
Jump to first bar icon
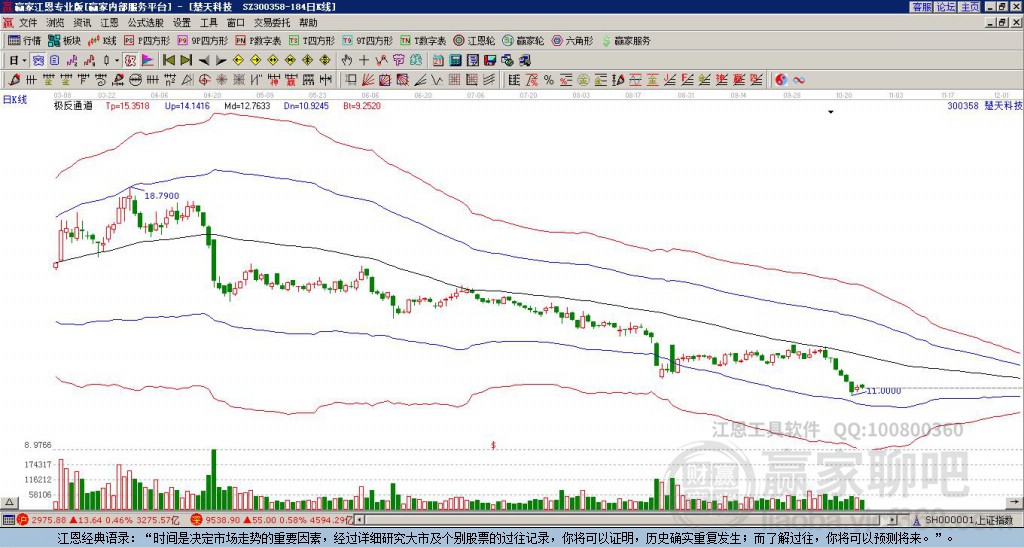pyautogui.click(x=168, y=61)
